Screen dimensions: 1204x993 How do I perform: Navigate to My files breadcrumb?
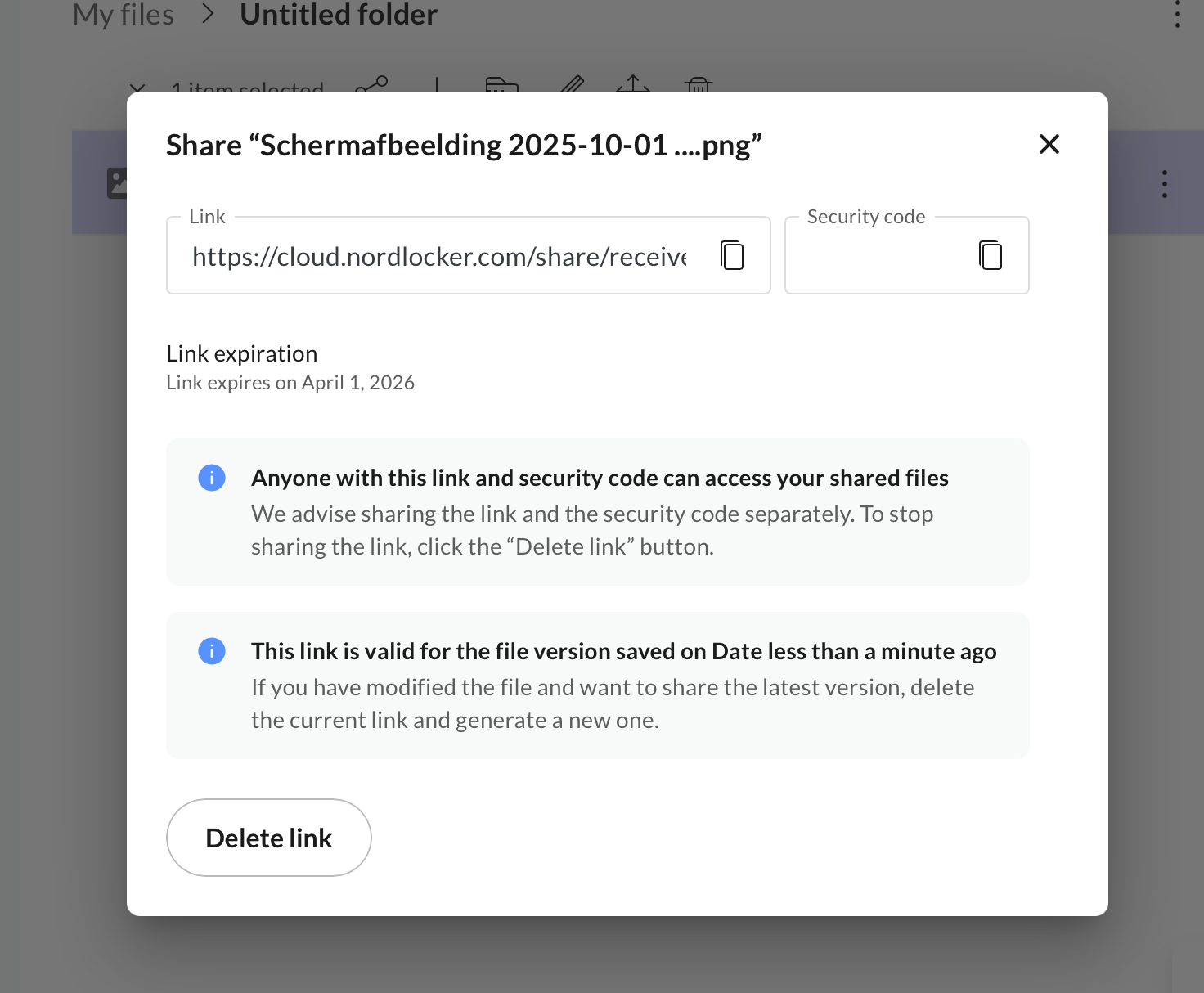(x=123, y=13)
